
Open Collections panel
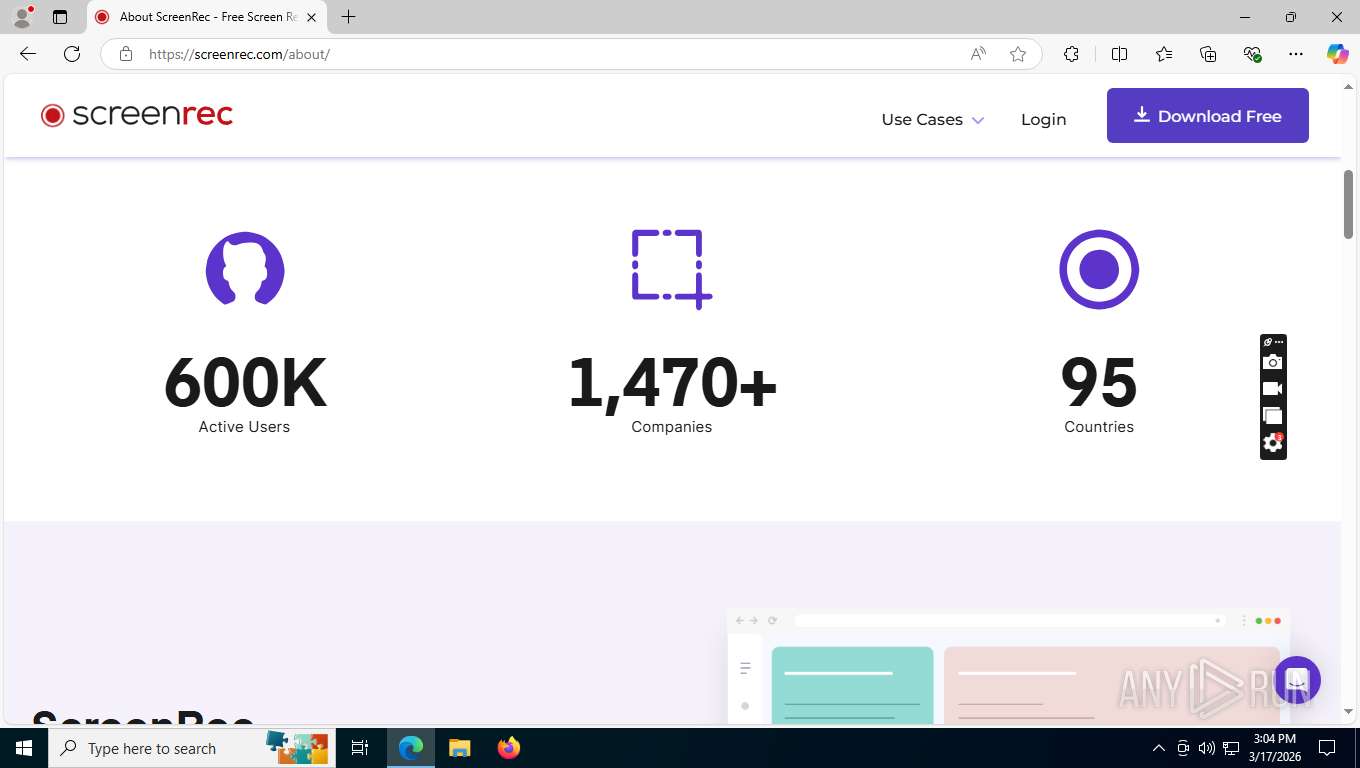coord(1208,54)
